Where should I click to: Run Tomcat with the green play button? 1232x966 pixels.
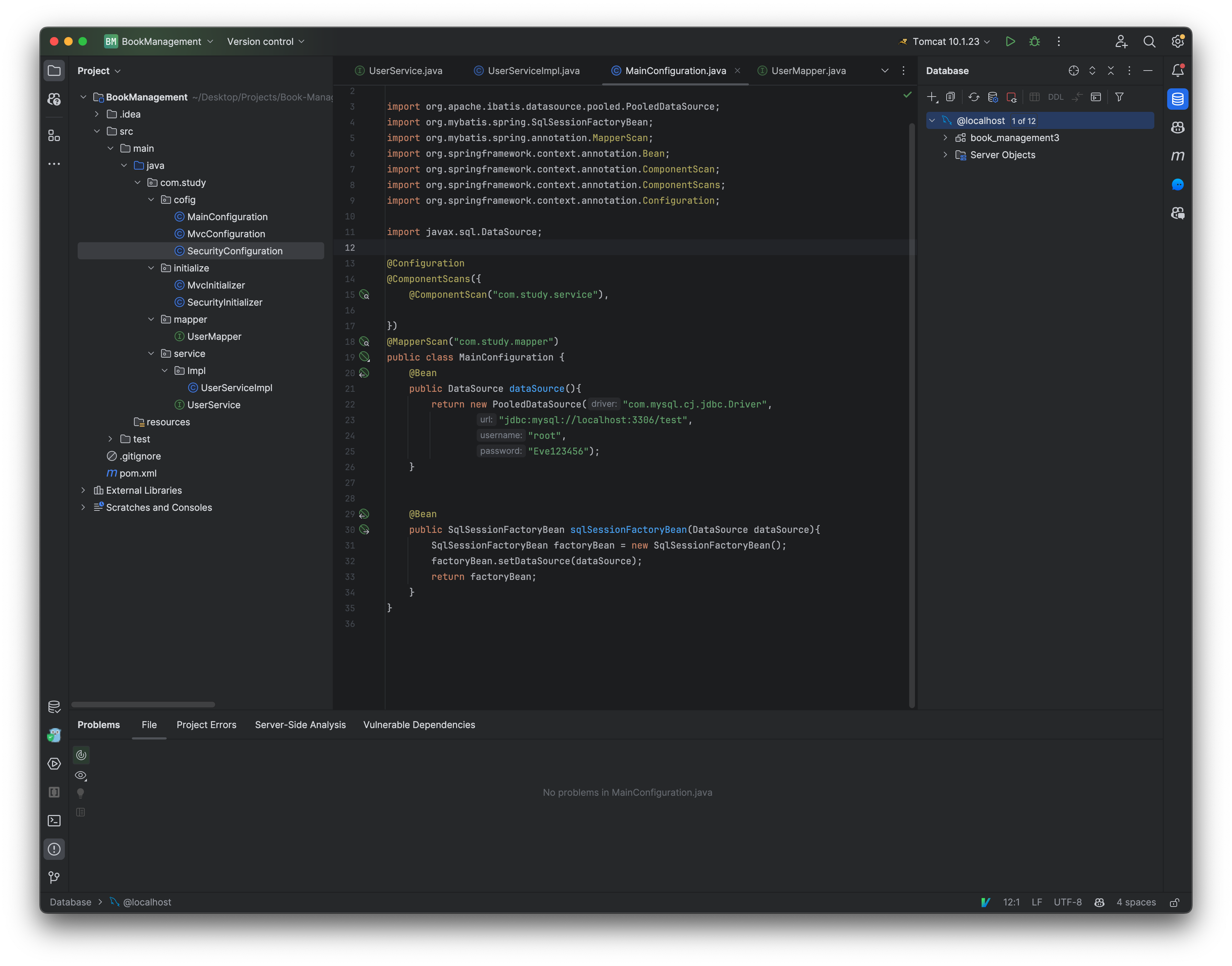tap(1010, 41)
